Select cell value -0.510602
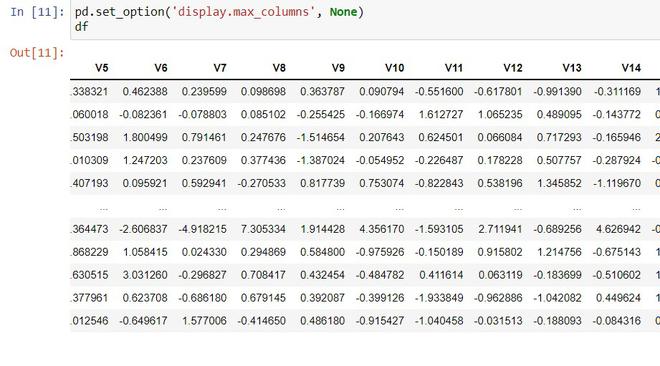The height and width of the screenshot is (366, 660). click(x=617, y=275)
